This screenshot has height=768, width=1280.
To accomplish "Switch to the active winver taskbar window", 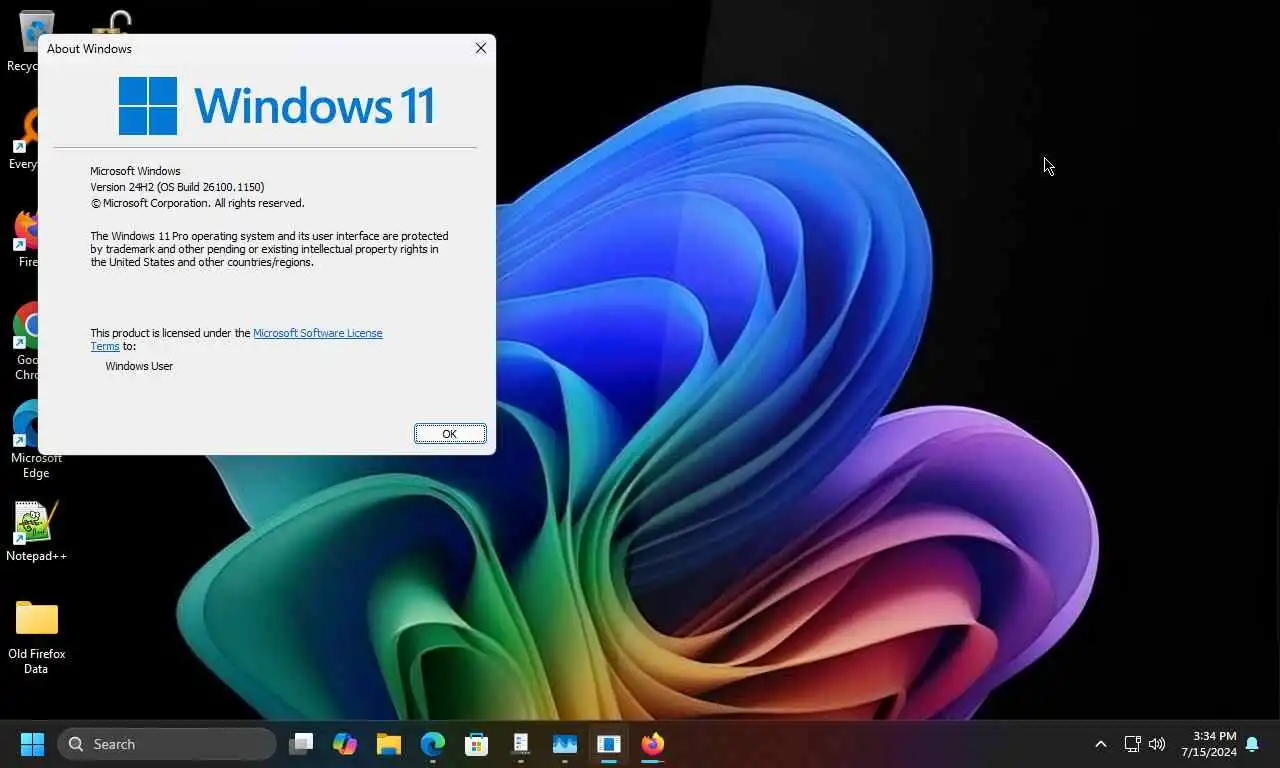I will point(609,744).
